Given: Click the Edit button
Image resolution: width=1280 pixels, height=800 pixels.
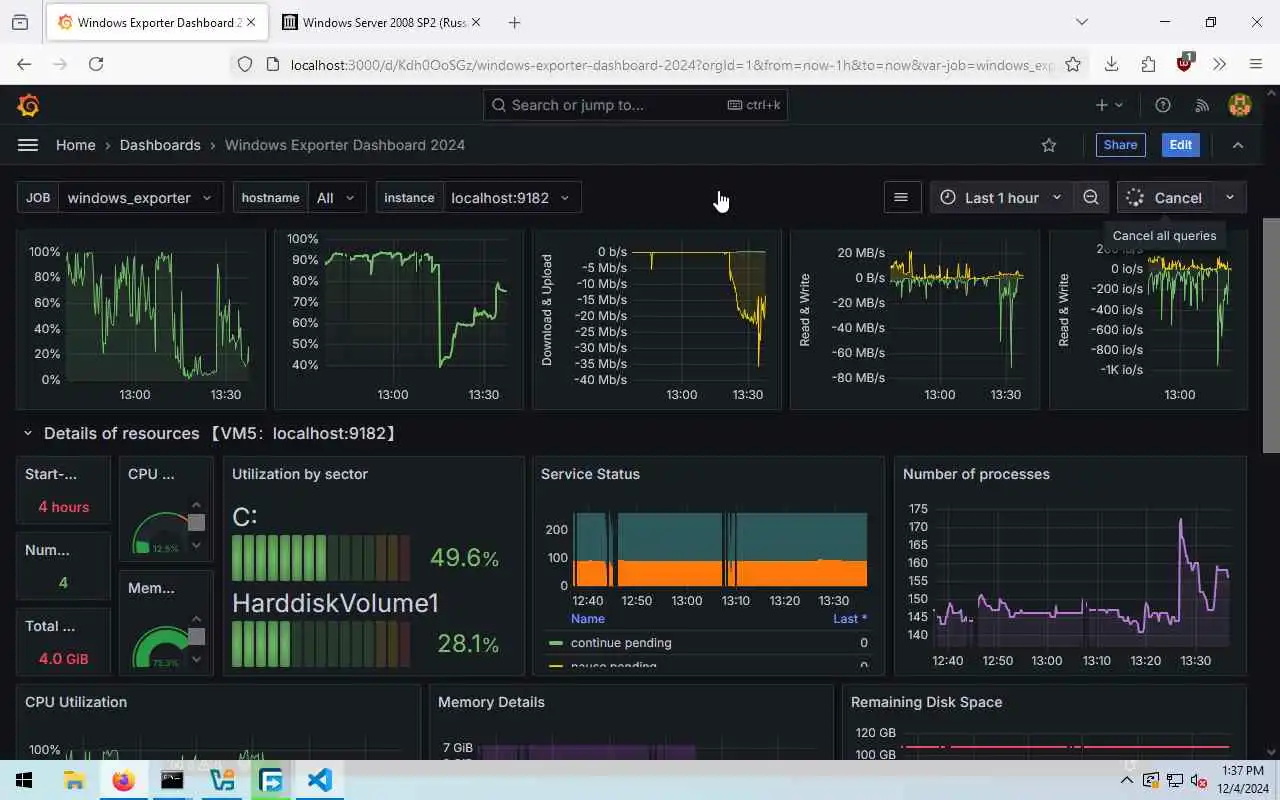Looking at the screenshot, I should (x=1181, y=145).
